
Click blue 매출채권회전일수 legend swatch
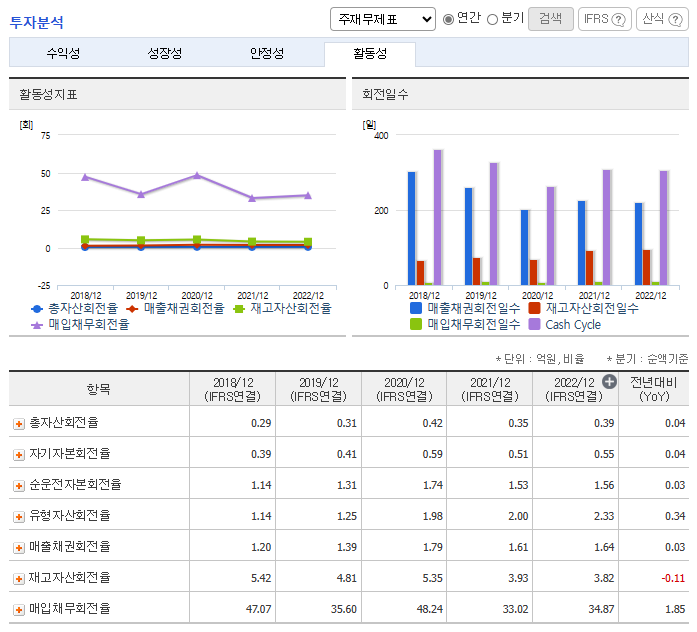(416, 308)
